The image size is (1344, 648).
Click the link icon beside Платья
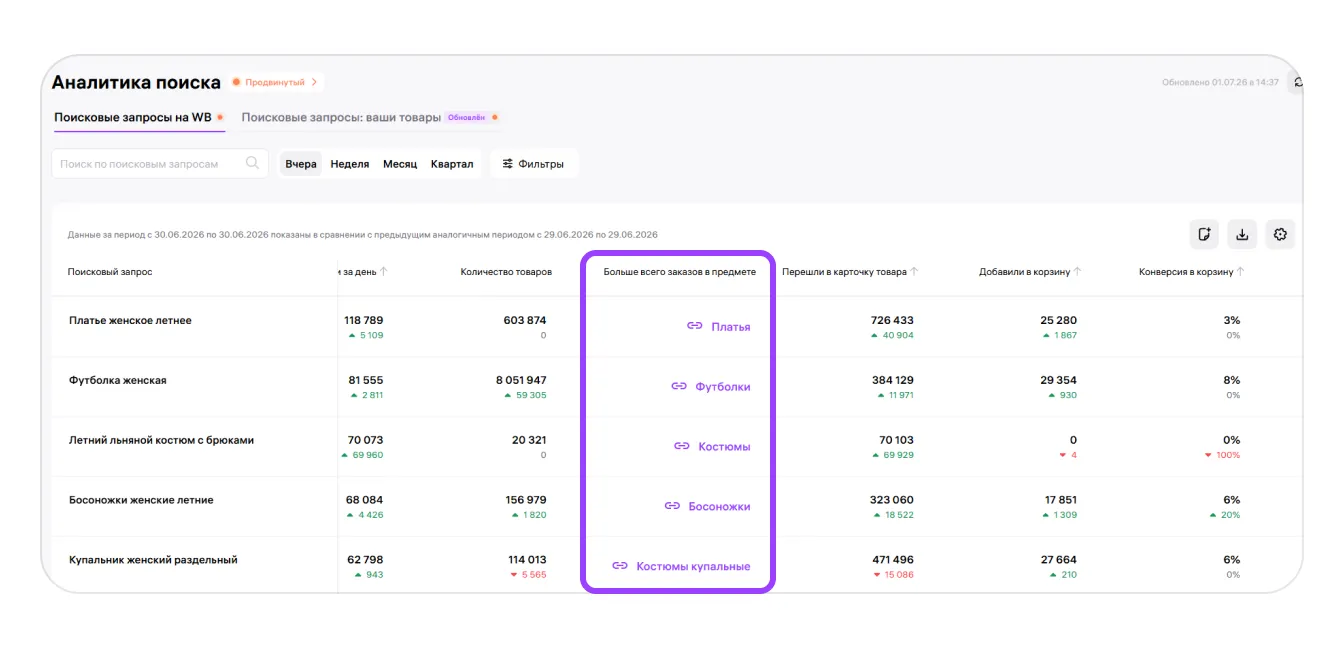point(695,326)
